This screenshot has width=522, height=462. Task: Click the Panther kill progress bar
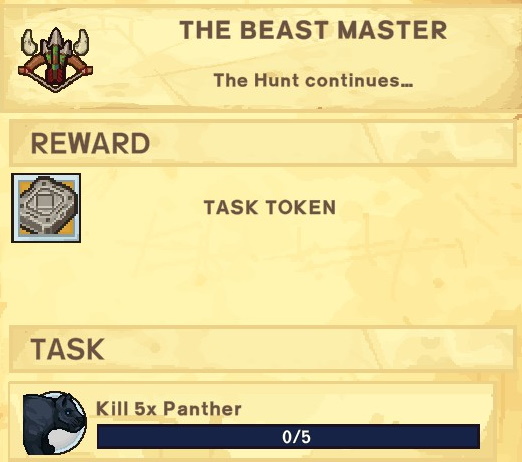(289, 436)
